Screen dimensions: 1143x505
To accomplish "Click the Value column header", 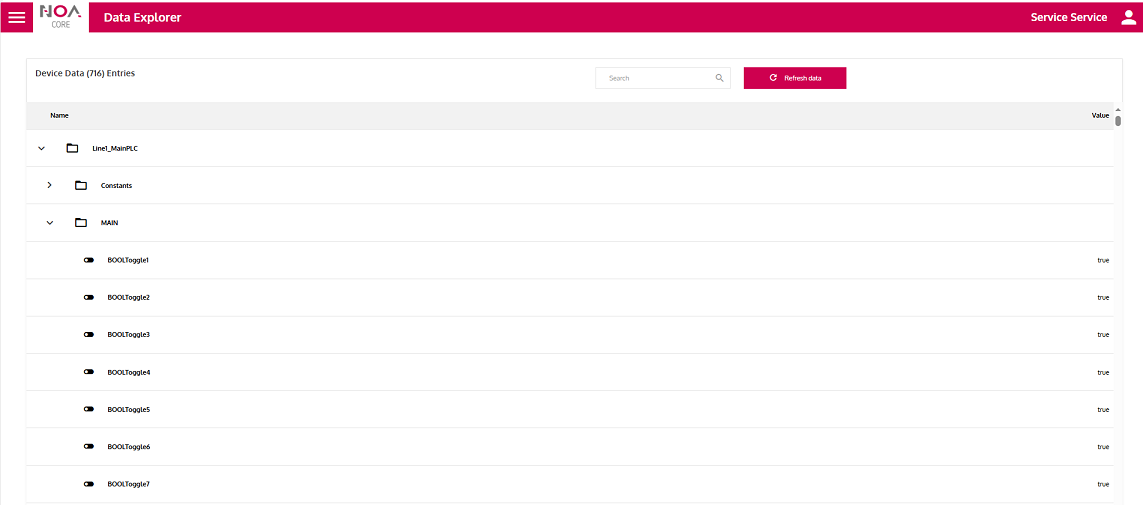I will click(x=1100, y=116).
